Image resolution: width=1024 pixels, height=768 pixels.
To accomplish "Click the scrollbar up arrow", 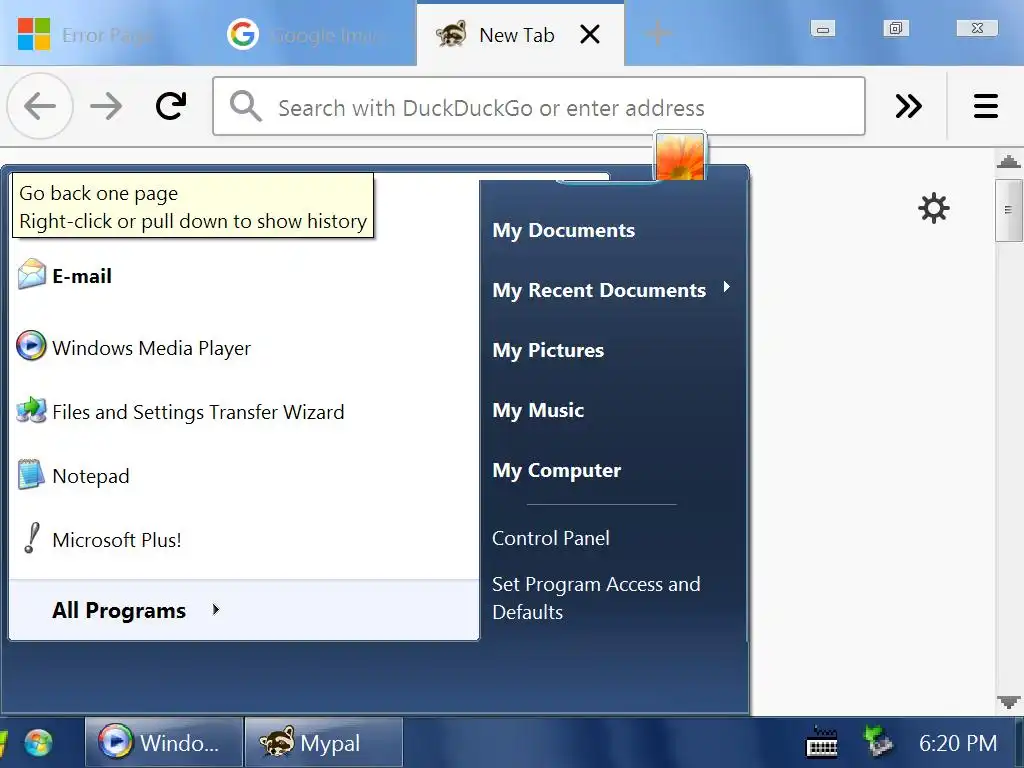I will click(x=1009, y=161).
